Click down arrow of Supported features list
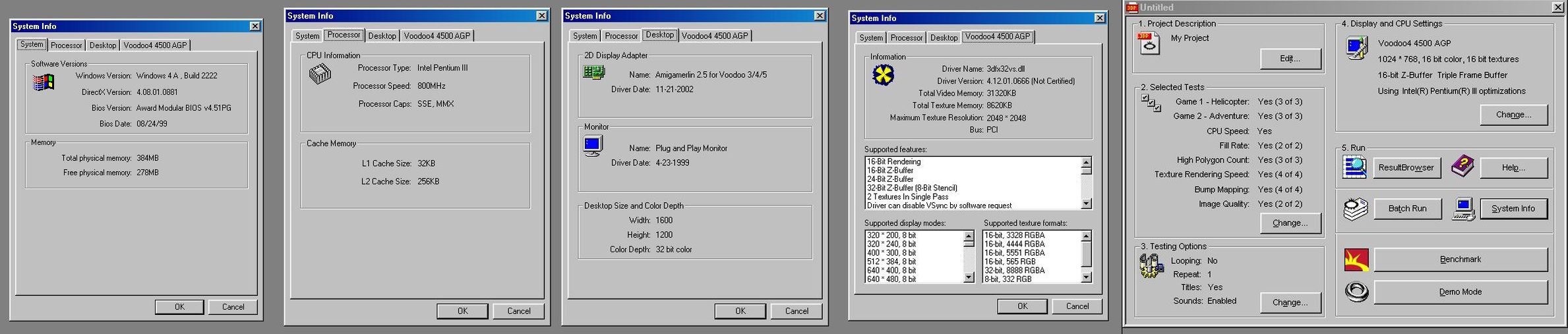 pos(1086,204)
